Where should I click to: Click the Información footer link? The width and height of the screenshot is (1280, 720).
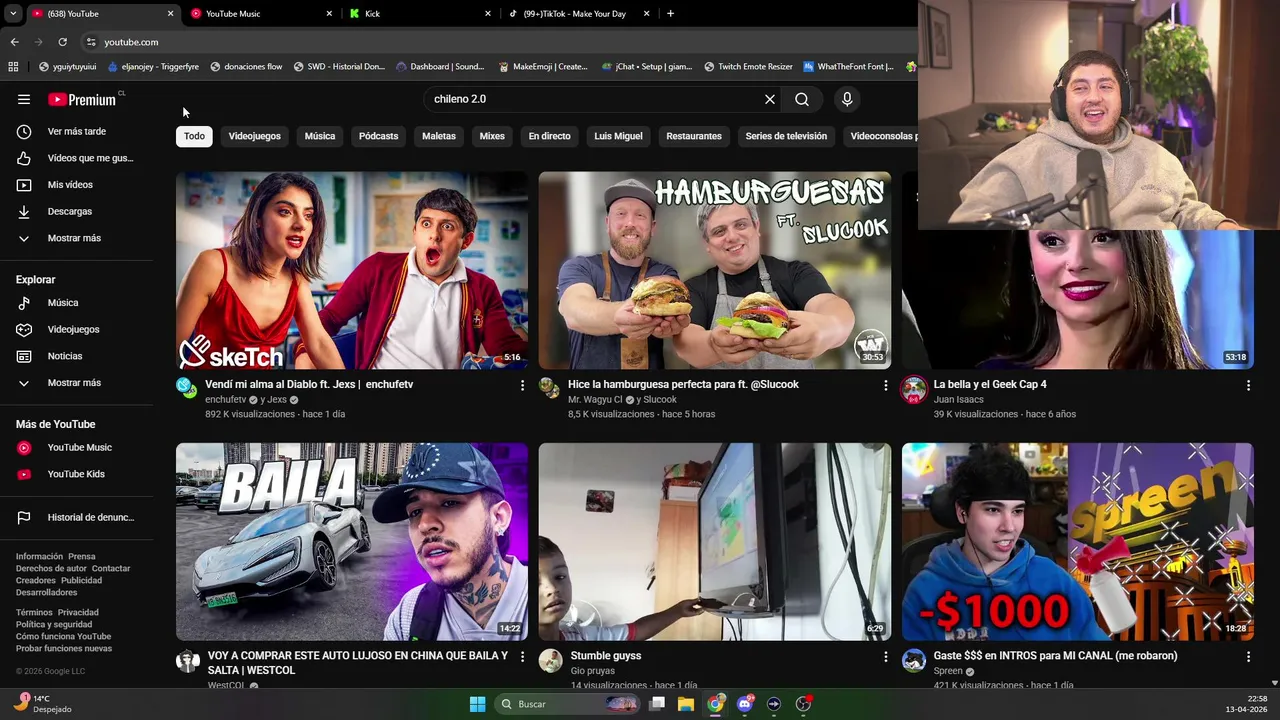[x=39, y=557]
